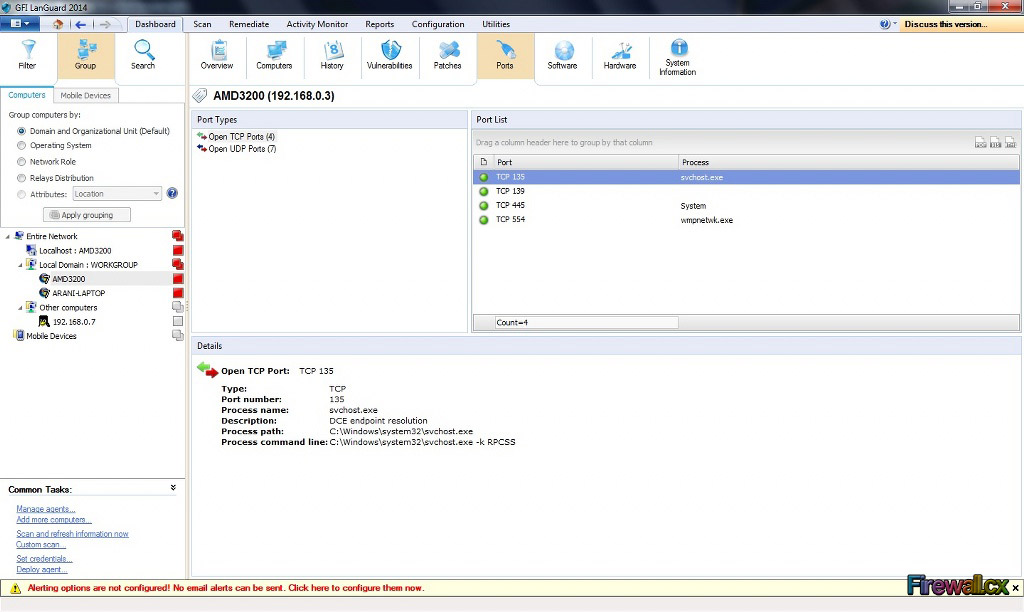Sort by the Process column header
The height and width of the screenshot is (612, 1024).
[848, 162]
